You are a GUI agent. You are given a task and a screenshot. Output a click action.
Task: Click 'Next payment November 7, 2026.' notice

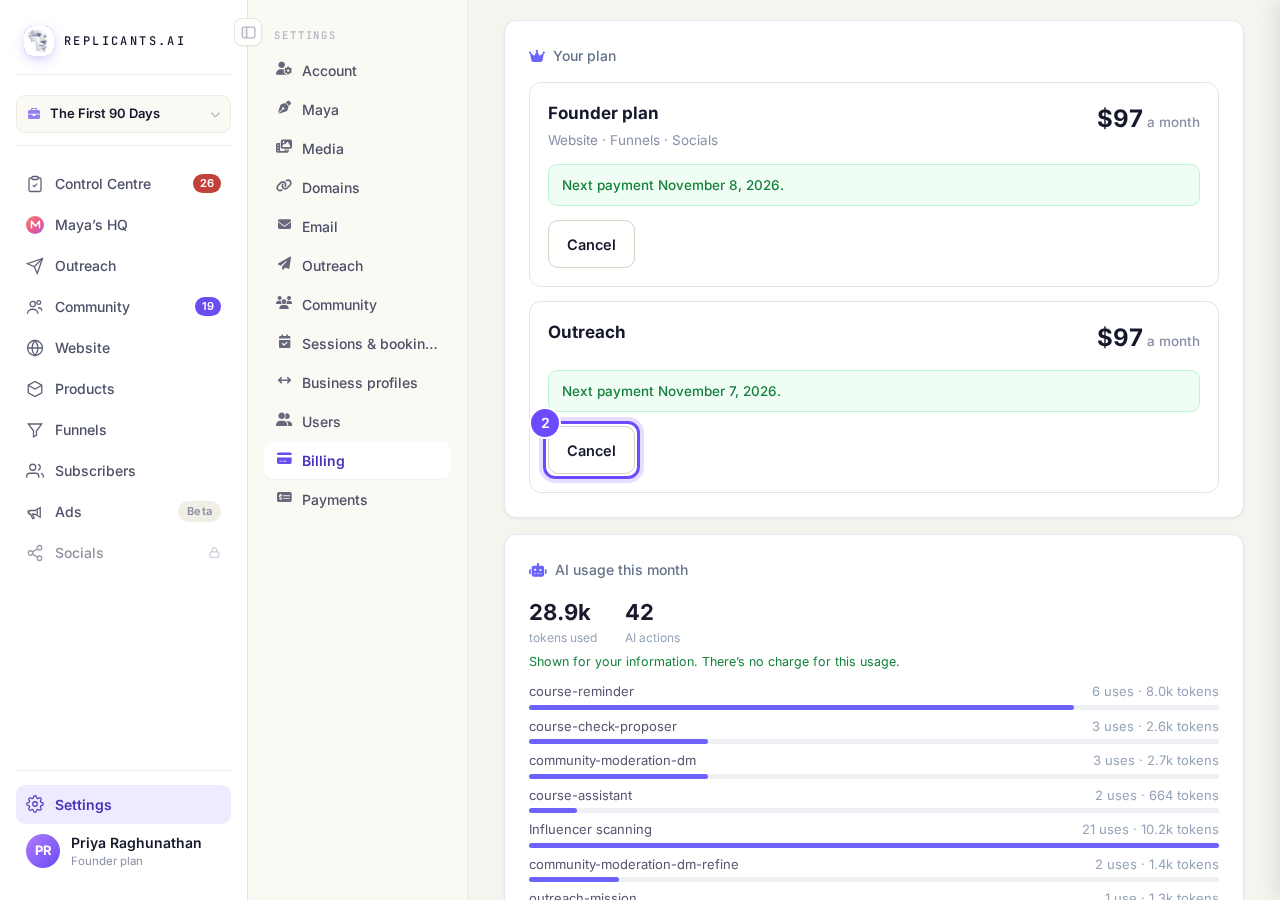(x=874, y=391)
